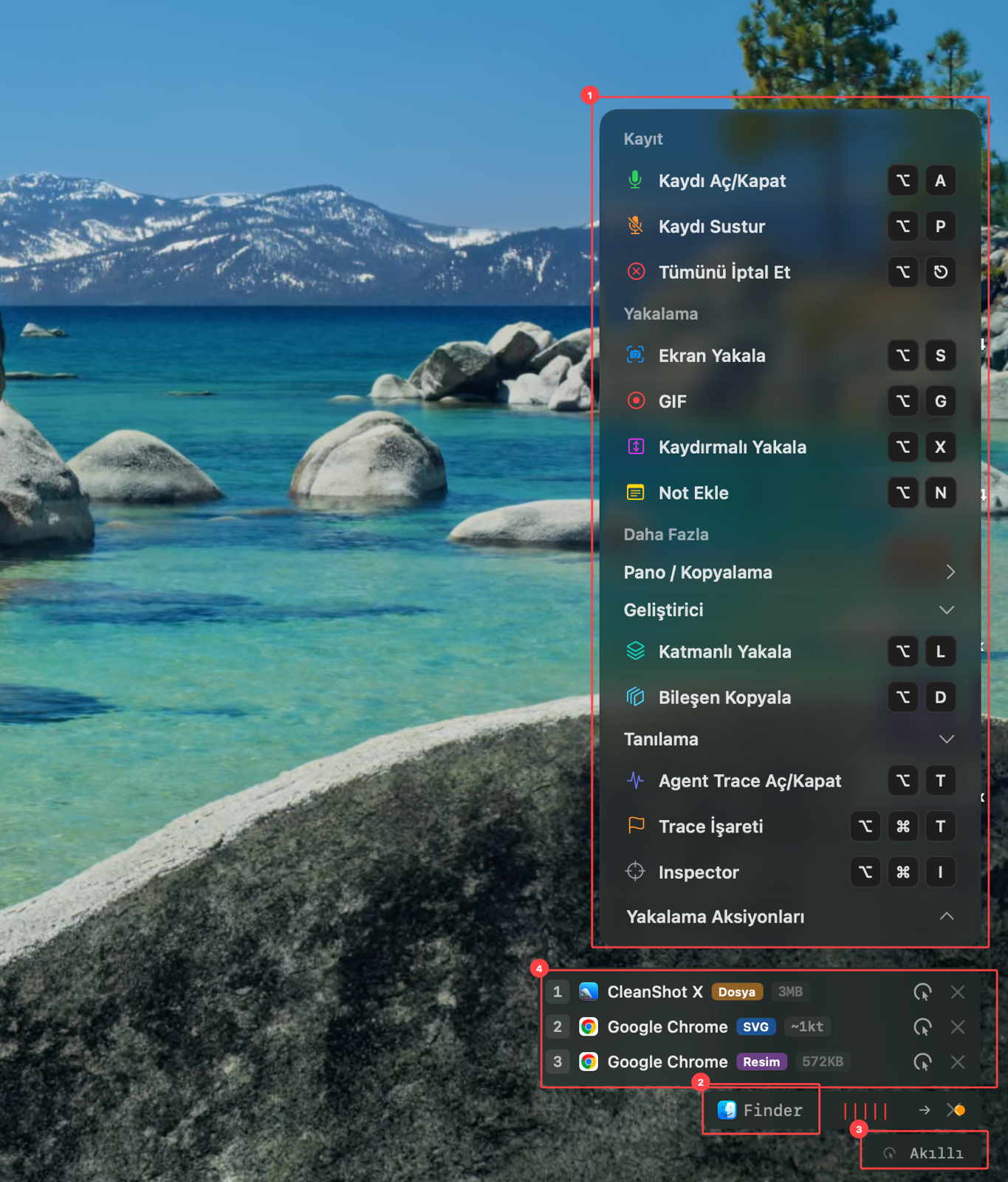Open the Pano / Kopyalama submenu
The image size is (1008, 1182).
[x=789, y=573]
